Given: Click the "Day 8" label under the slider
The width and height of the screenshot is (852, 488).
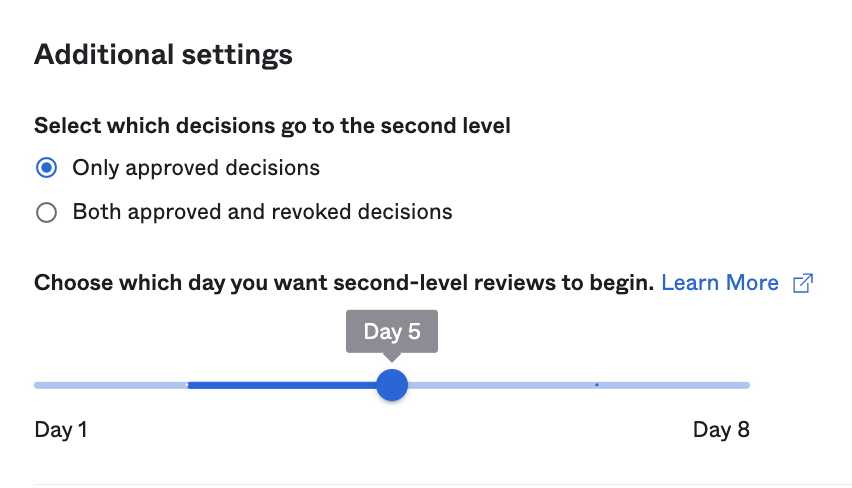Looking at the screenshot, I should 721,430.
